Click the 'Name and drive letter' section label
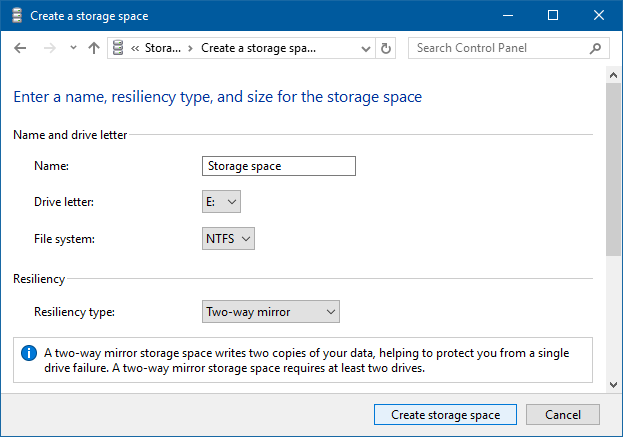This screenshot has height=437, width=624. pos(70,135)
